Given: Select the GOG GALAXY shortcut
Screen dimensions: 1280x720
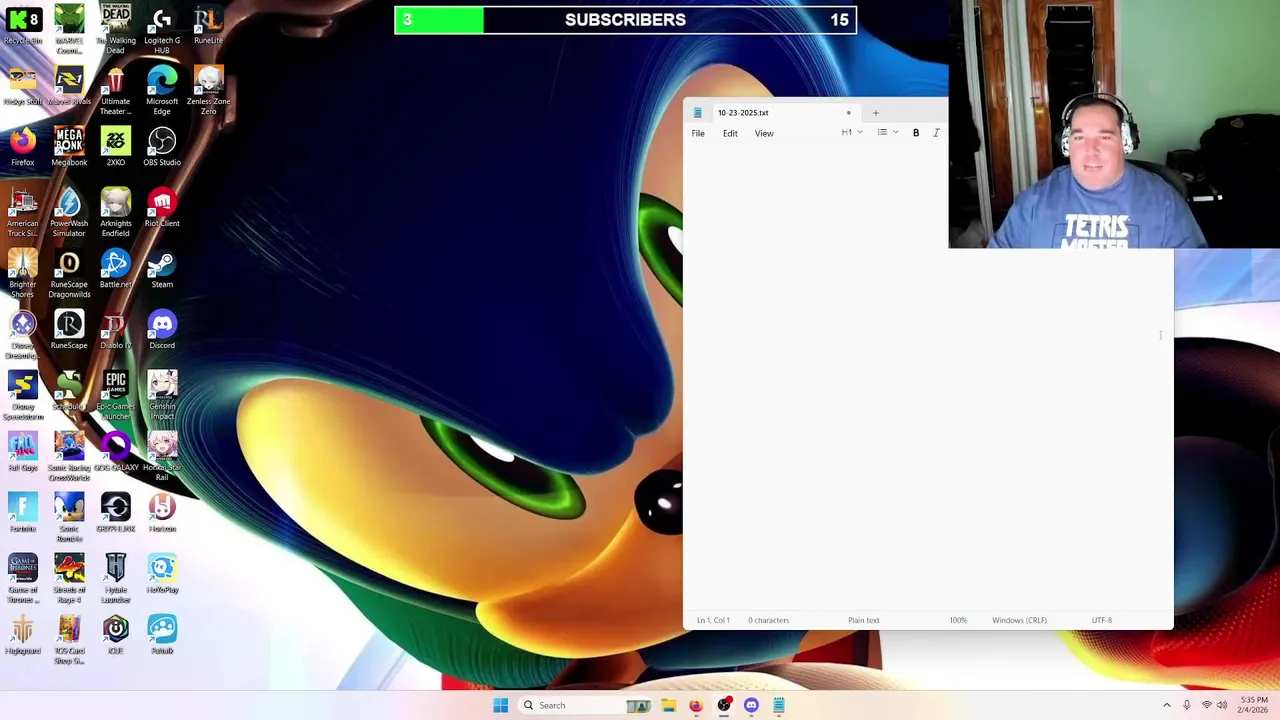Looking at the screenshot, I should click(115, 452).
